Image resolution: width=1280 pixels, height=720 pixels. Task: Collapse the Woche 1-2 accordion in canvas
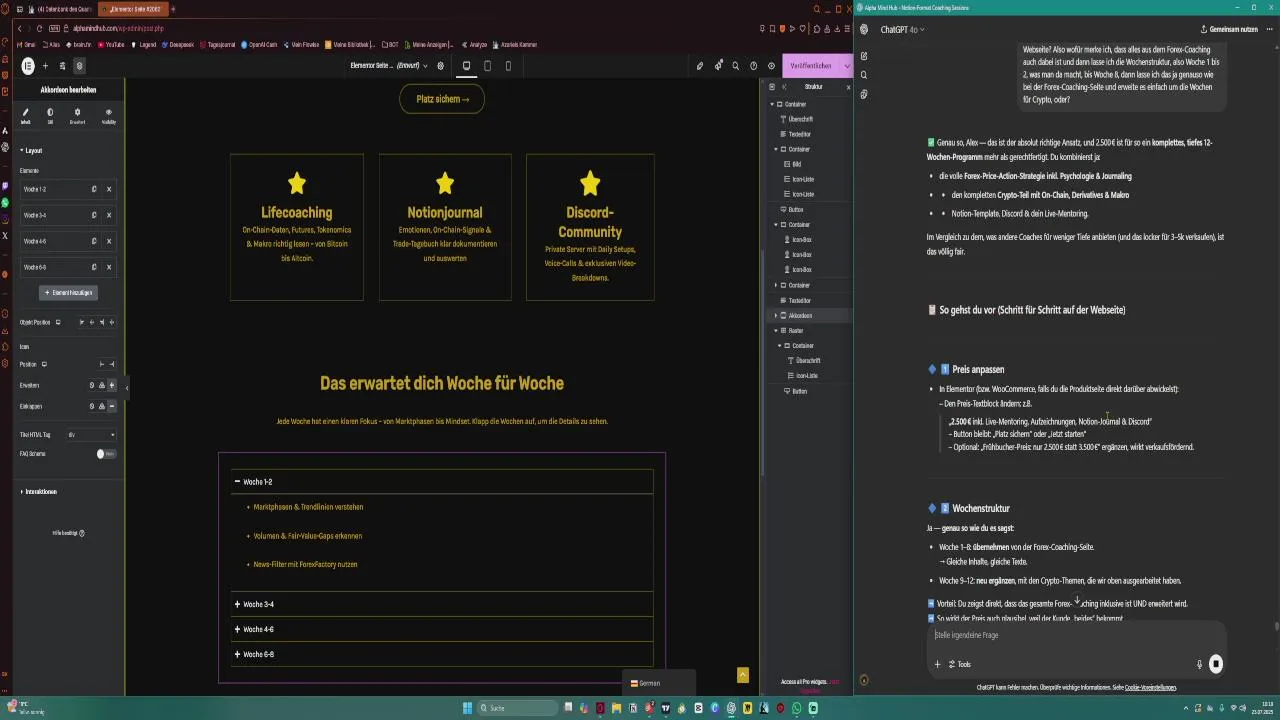(x=442, y=482)
